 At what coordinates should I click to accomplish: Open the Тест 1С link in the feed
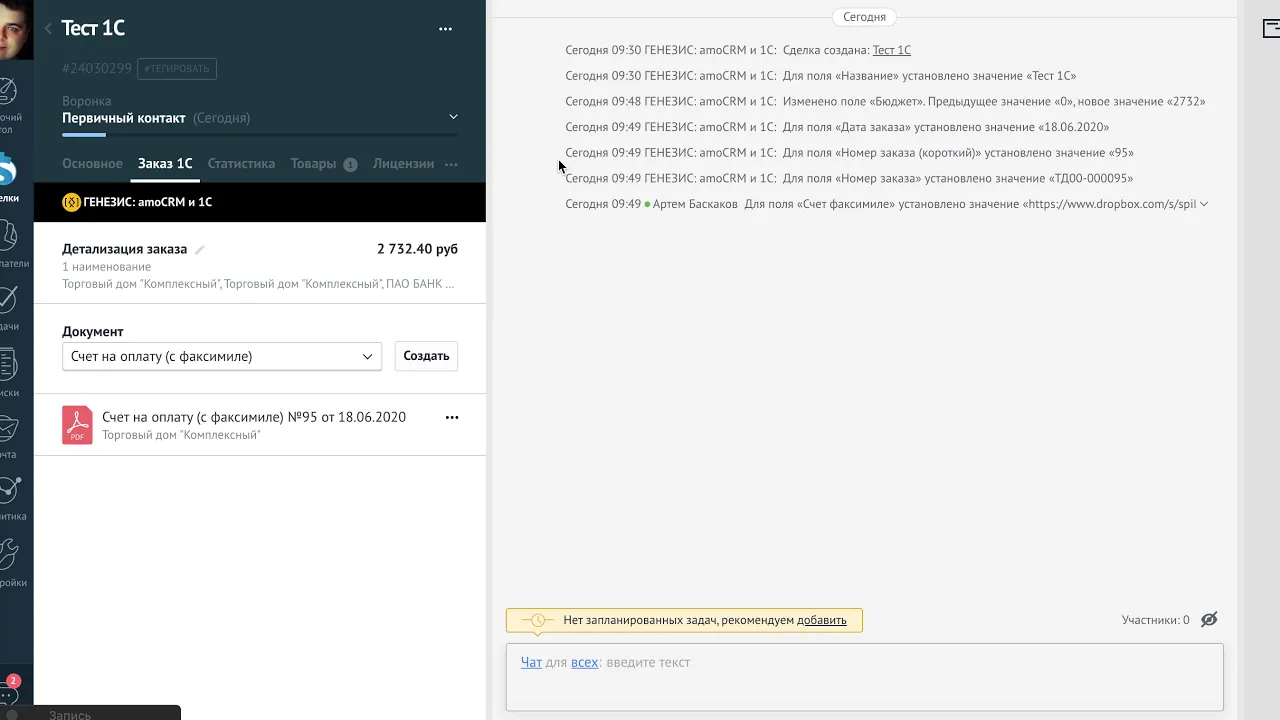(892, 50)
